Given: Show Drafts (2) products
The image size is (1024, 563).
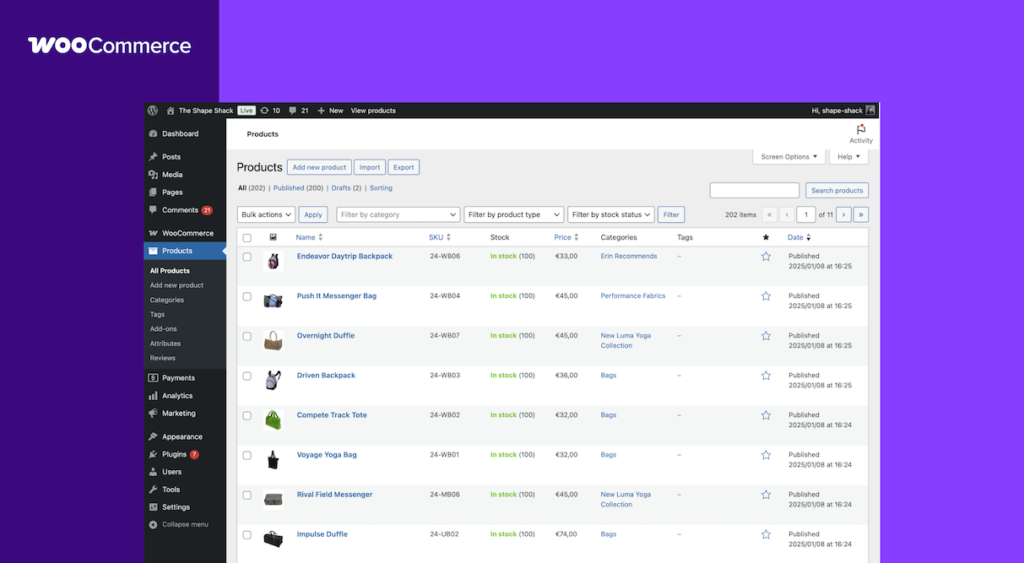Looking at the screenshot, I should [346, 188].
